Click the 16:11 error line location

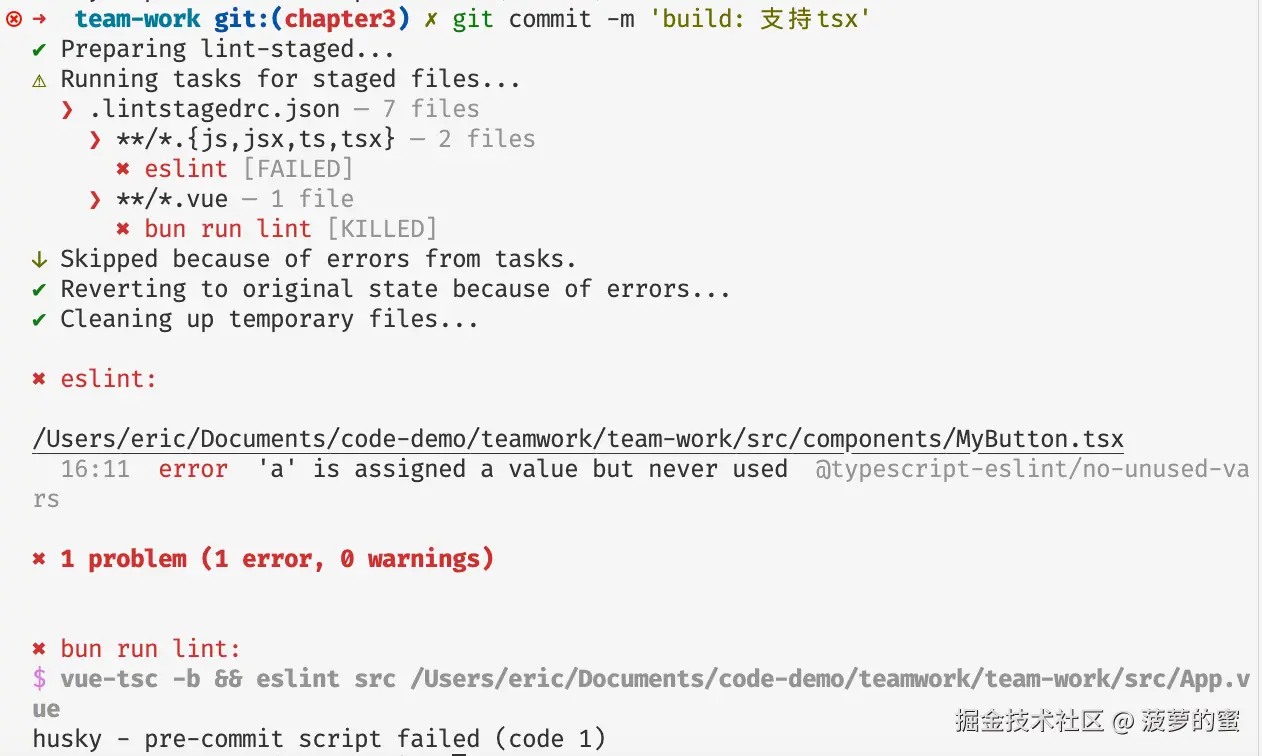[x=95, y=469]
